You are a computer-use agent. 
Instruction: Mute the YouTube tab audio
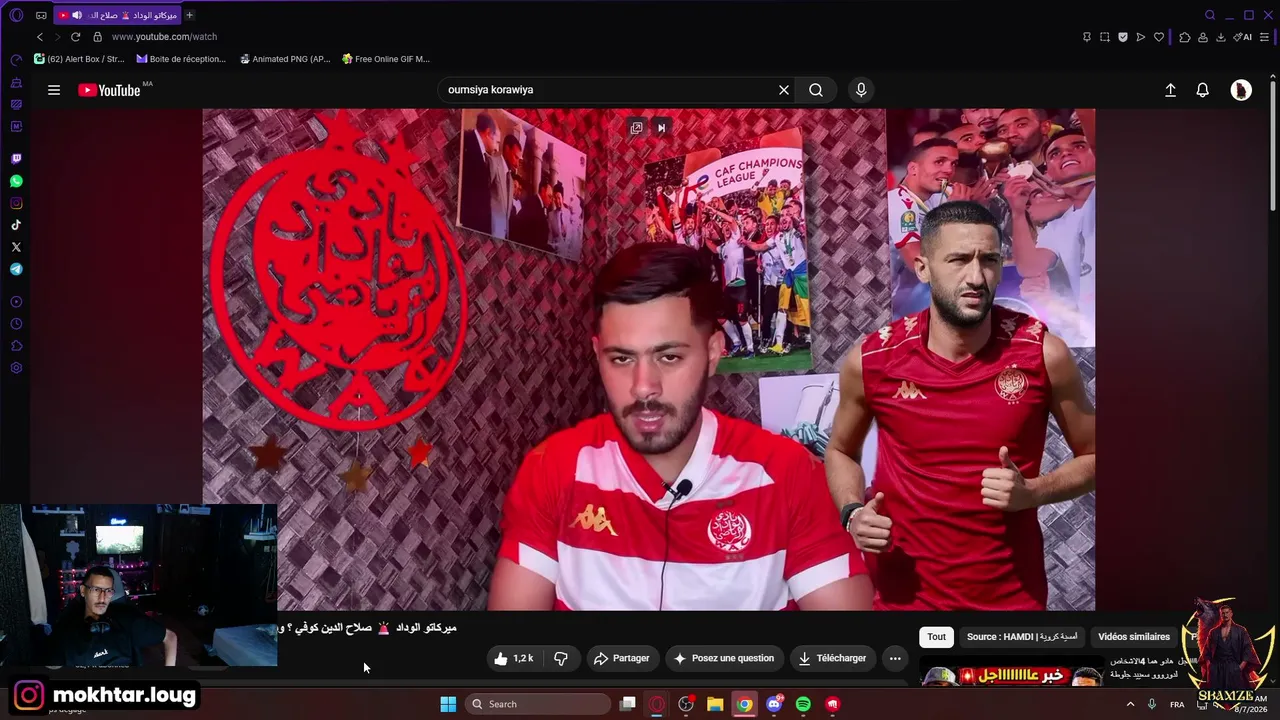[x=77, y=15]
